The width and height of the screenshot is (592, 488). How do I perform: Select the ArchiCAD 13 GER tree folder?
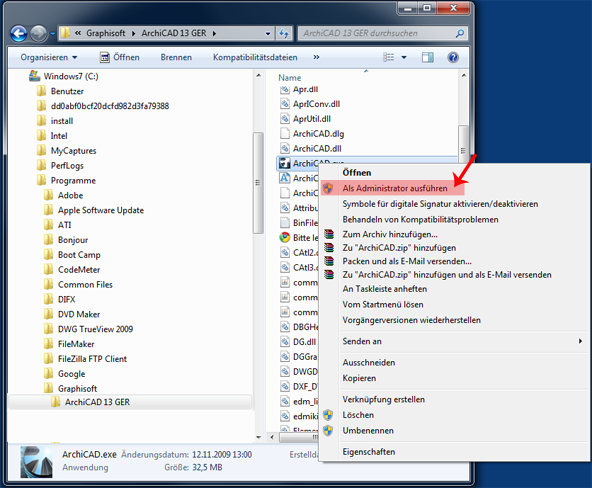click(x=97, y=402)
